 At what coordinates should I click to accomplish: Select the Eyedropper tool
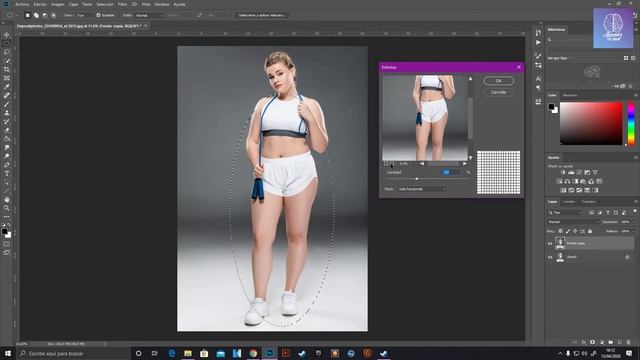coord(7,87)
